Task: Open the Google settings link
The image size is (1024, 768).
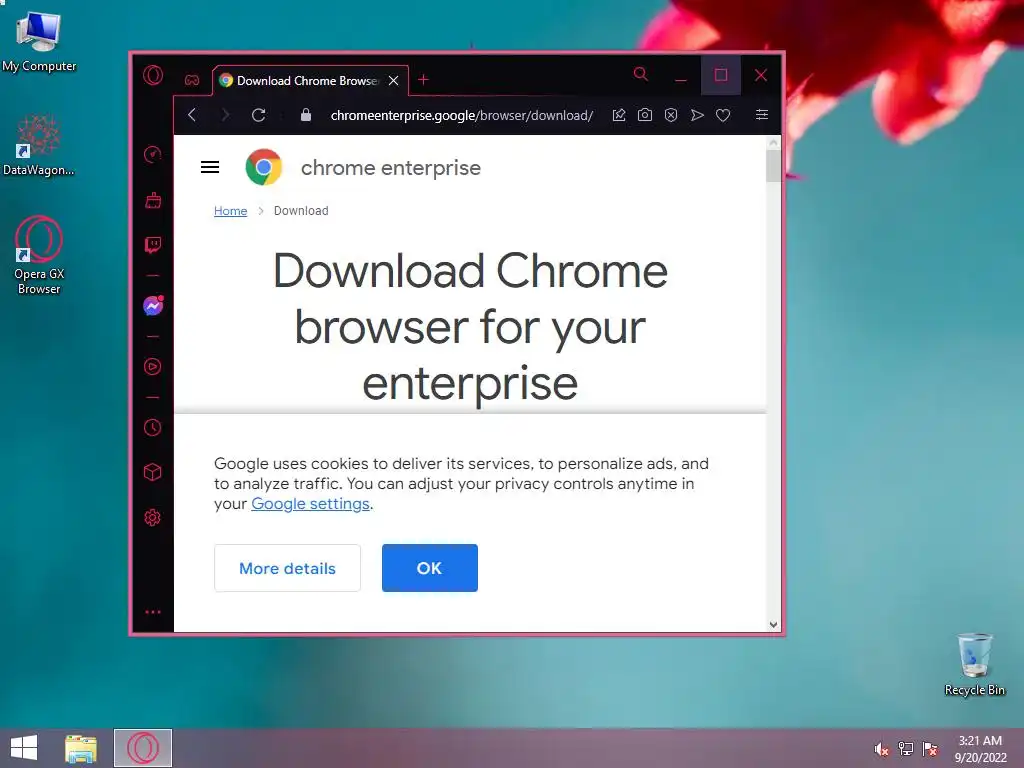Action: coord(310,504)
